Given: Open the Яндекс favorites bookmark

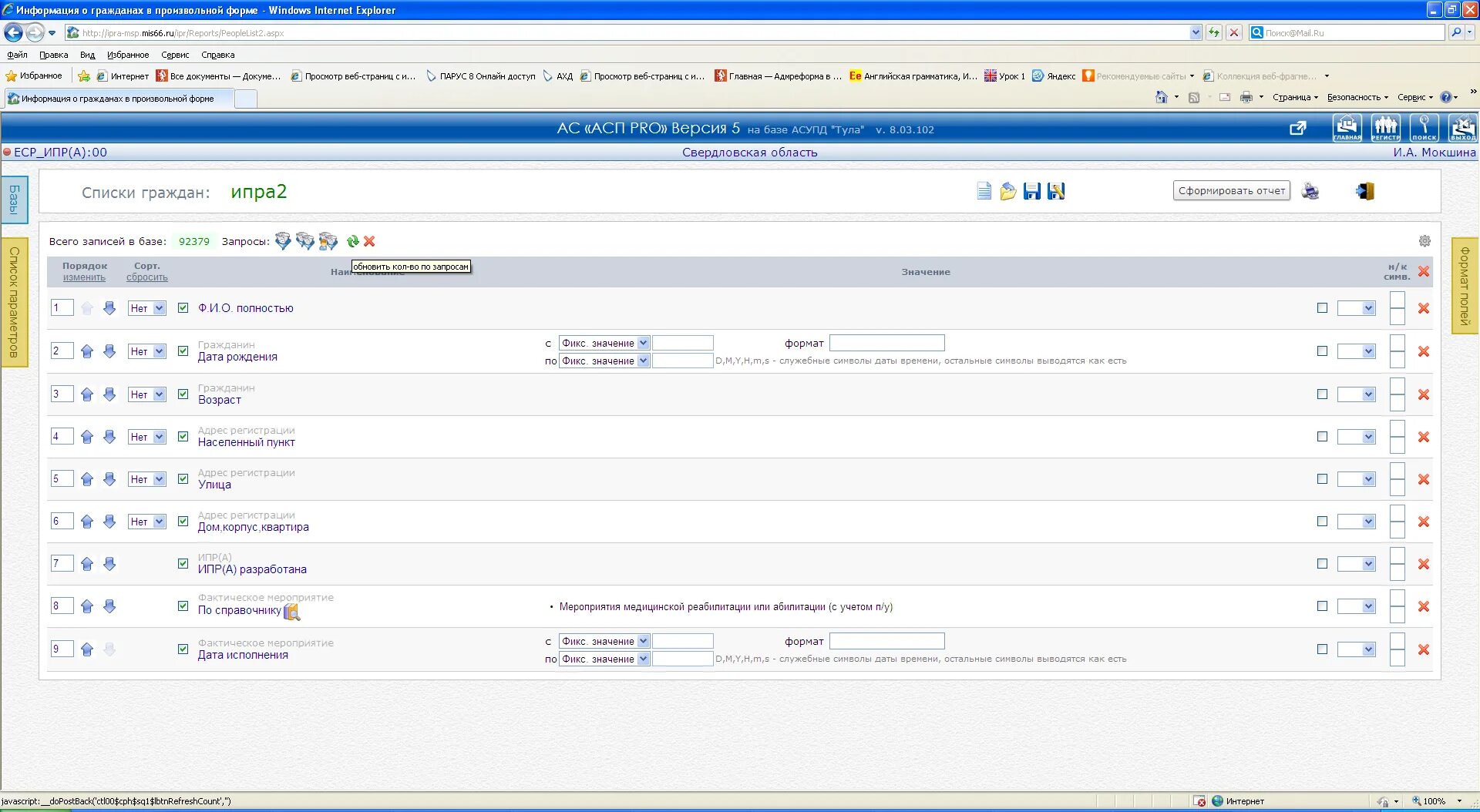Looking at the screenshot, I should pyautogui.click(x=1054, y=76).
